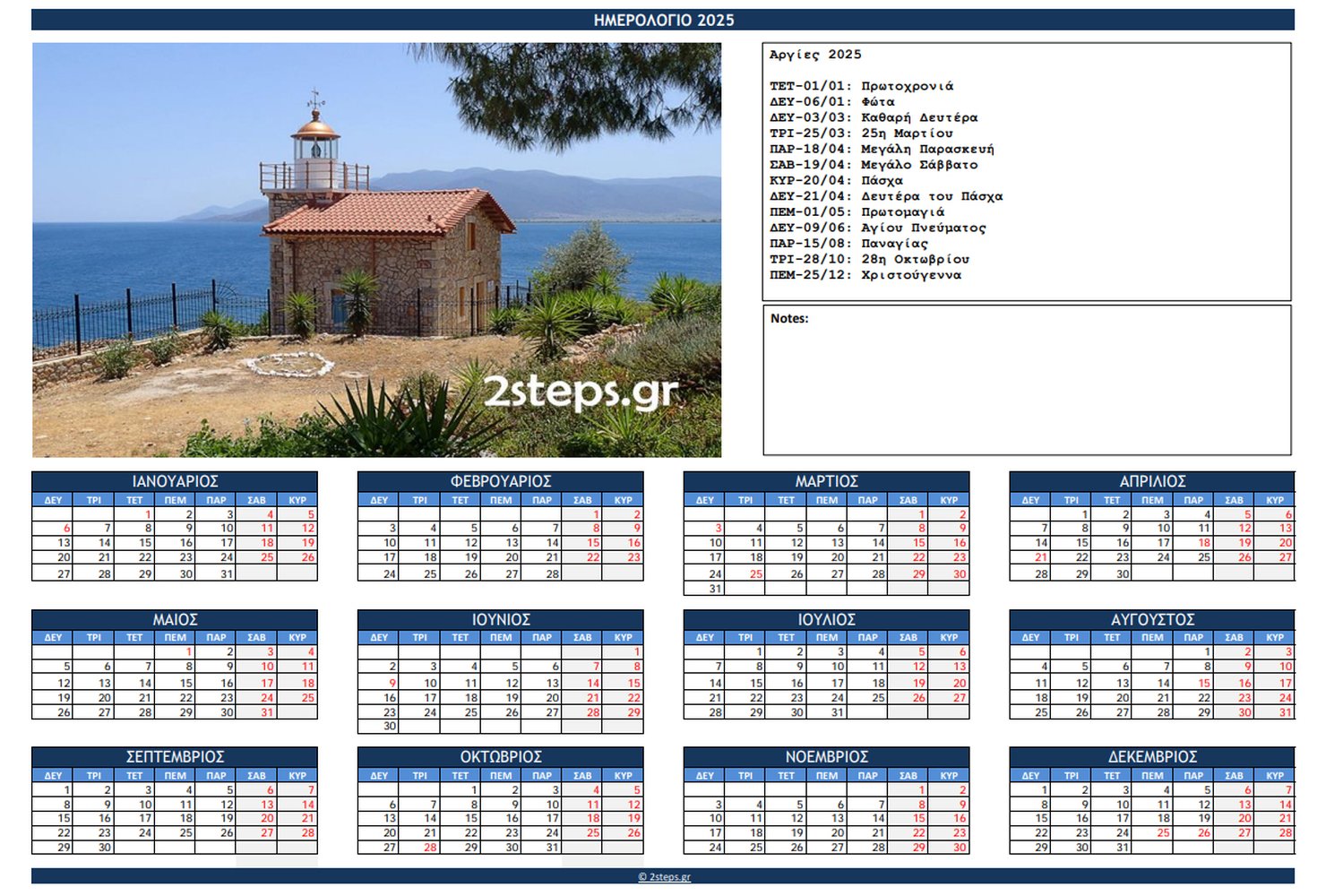Select the ΝΟΕΜΒΡΙΟΣ month header

pos(826,757)
